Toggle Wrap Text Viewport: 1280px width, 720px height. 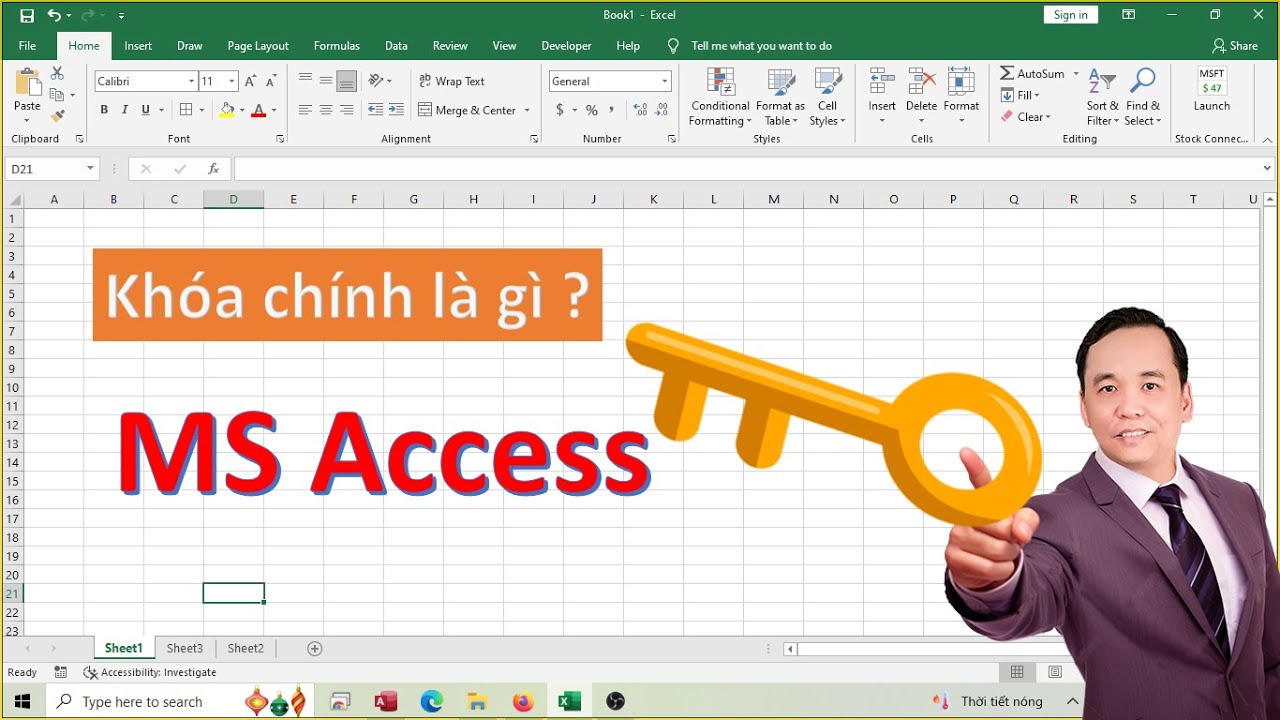tap(452, 81)
